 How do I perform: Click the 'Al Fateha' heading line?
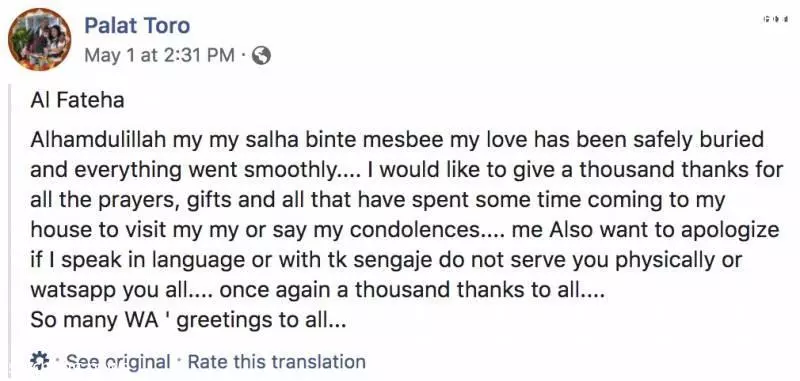coord(77,100)
